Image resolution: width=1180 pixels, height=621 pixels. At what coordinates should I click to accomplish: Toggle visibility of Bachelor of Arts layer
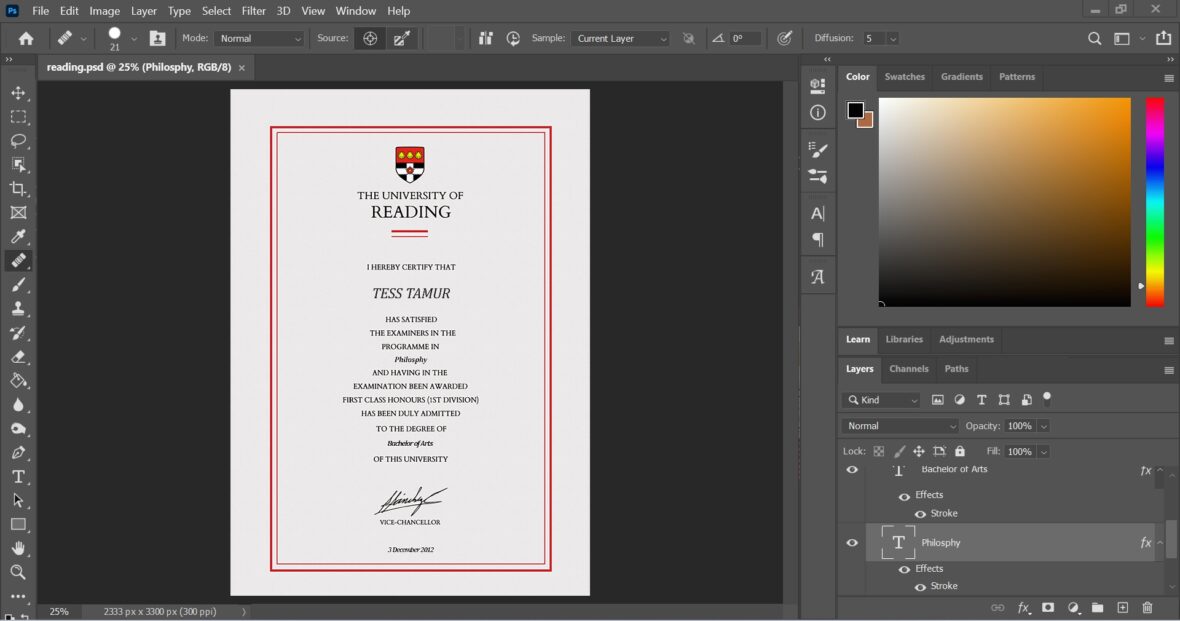[852, 469]
